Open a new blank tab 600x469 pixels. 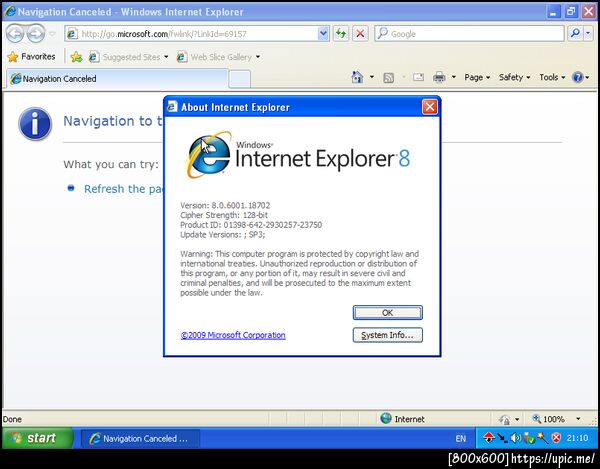[240, 80]
